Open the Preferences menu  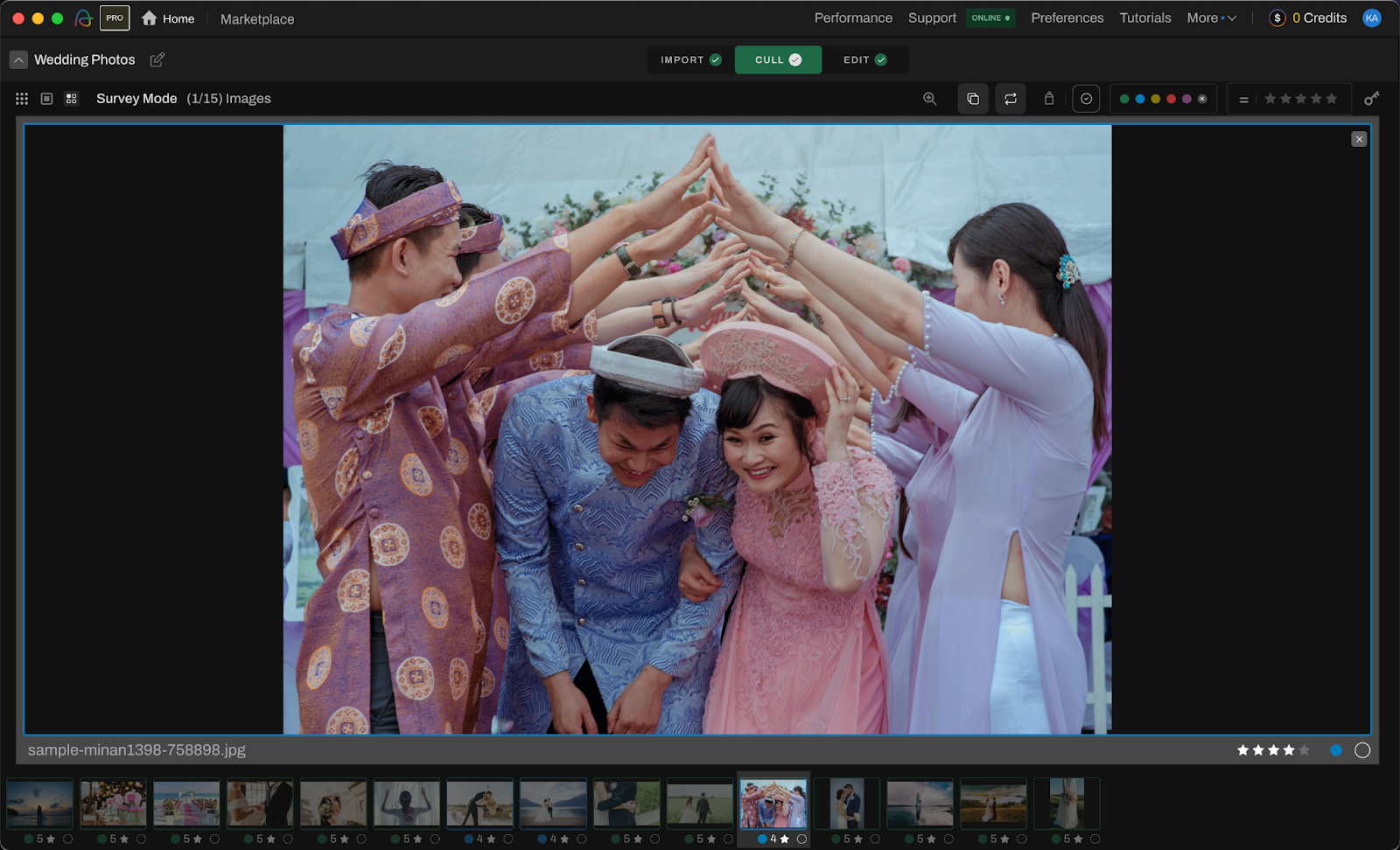(x=1067, y=17)
